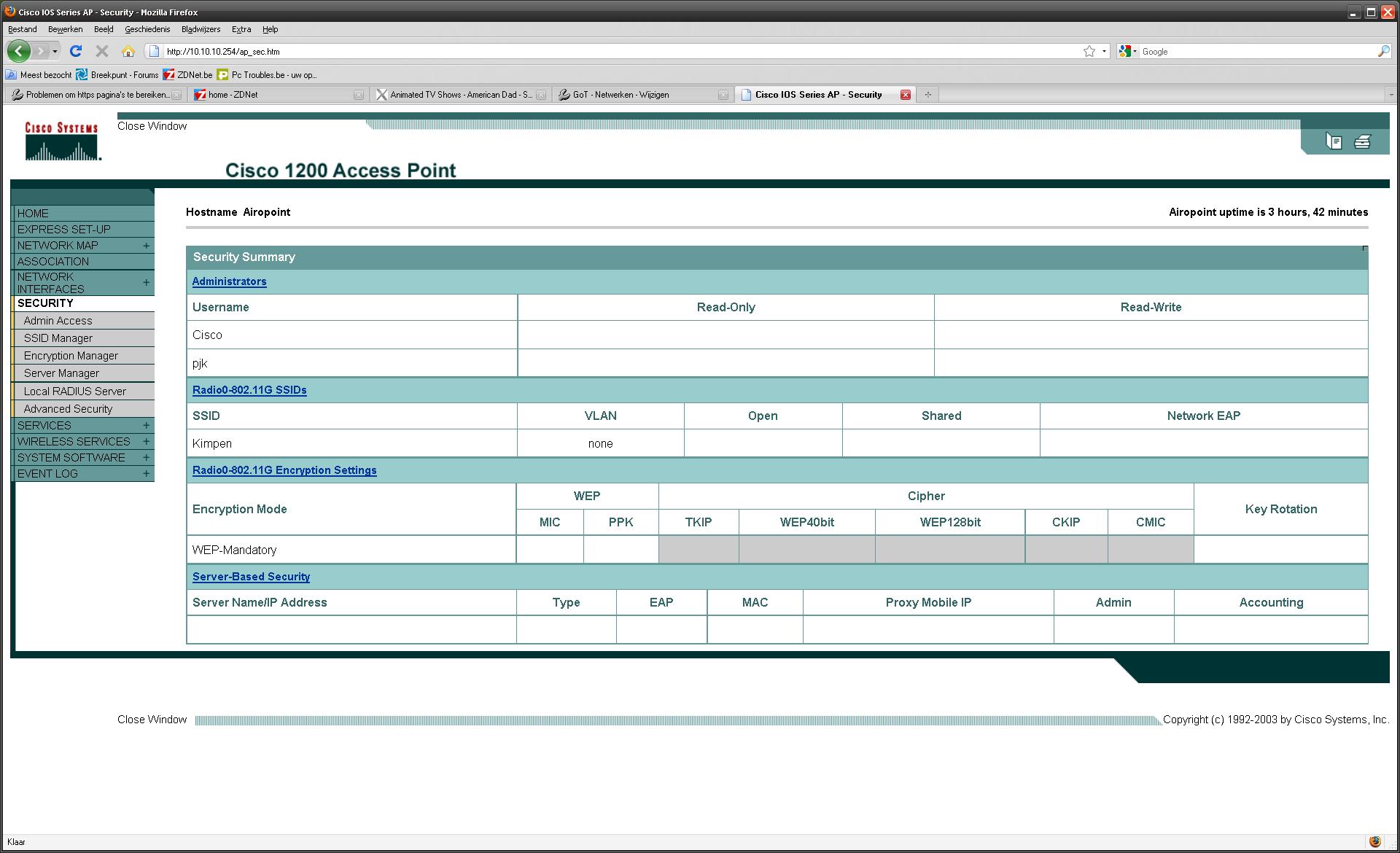Expand the NETWORK MAP menu

[147, 246]
